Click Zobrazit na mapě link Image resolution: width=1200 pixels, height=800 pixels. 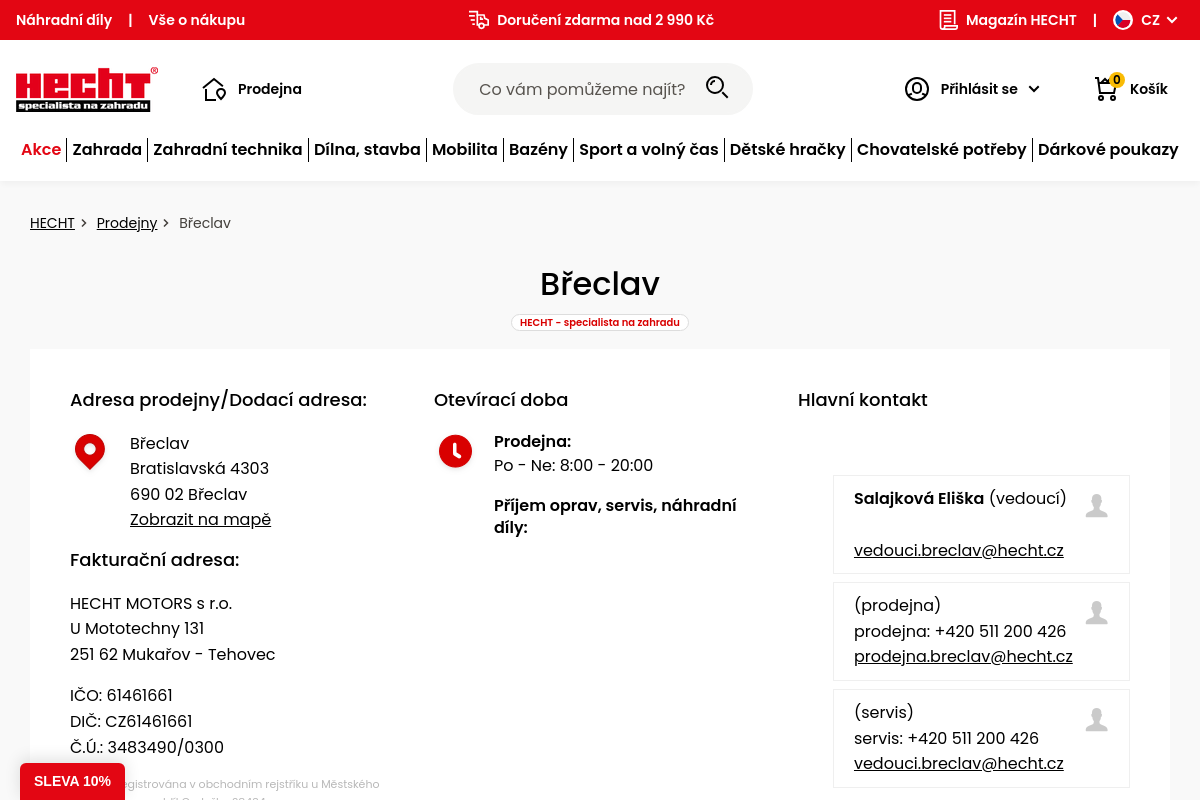pyautogui.click(x=200, y=520)
